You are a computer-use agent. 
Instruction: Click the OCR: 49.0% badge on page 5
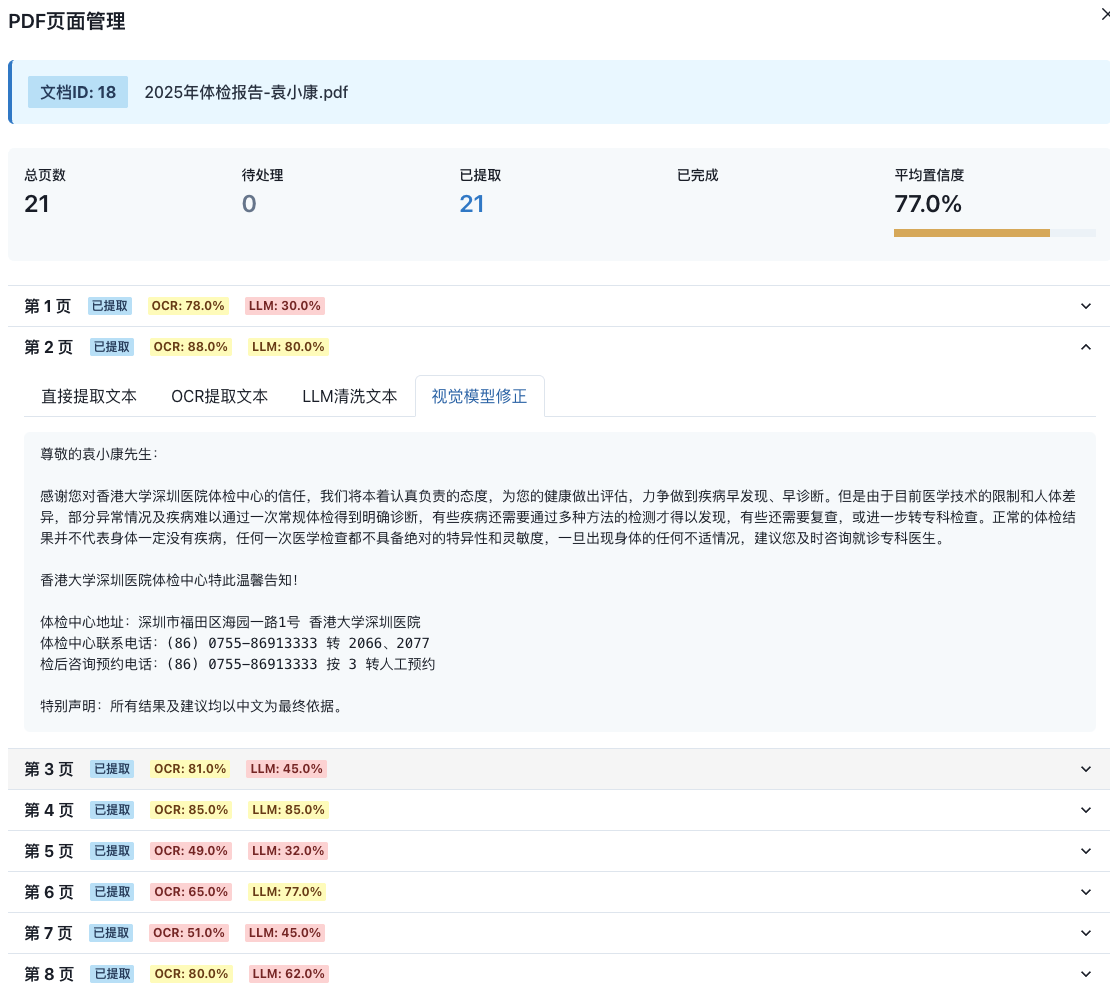coord(190,851)
